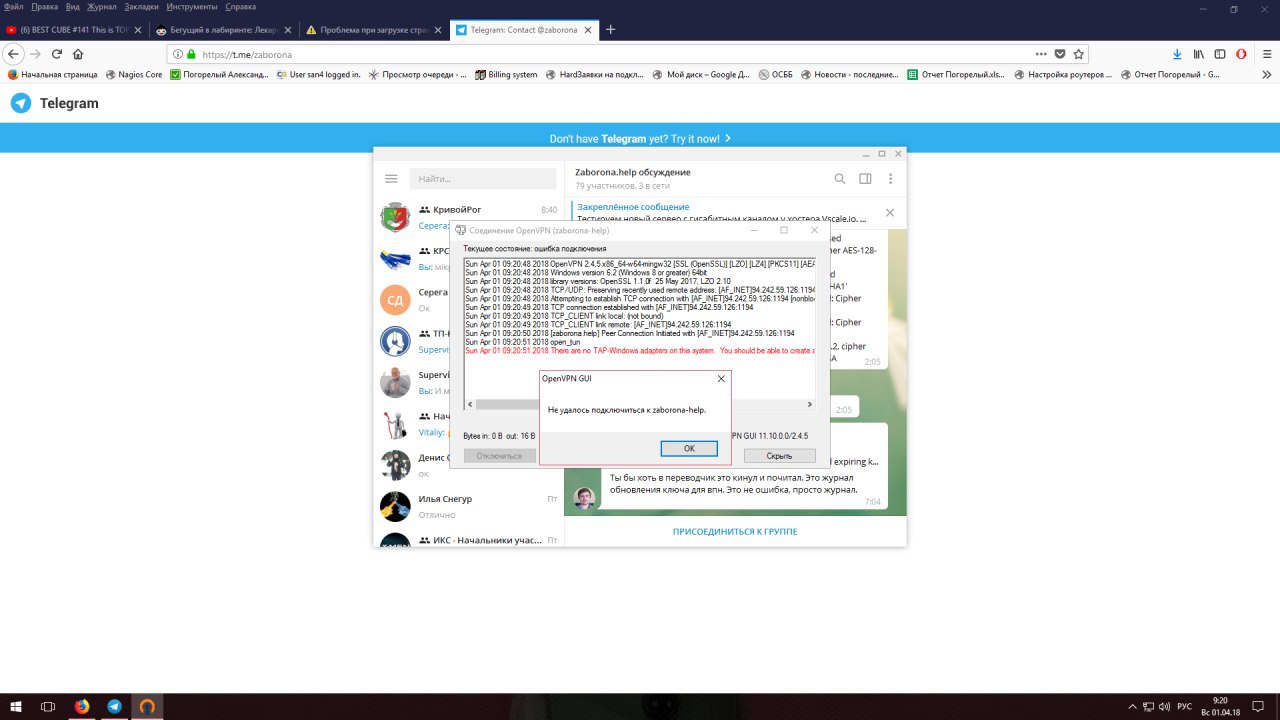The height and width of the screenshot is (720, 1280).
Task: Dismiss the pinned message with X
Action: click(x=889, y=213)
